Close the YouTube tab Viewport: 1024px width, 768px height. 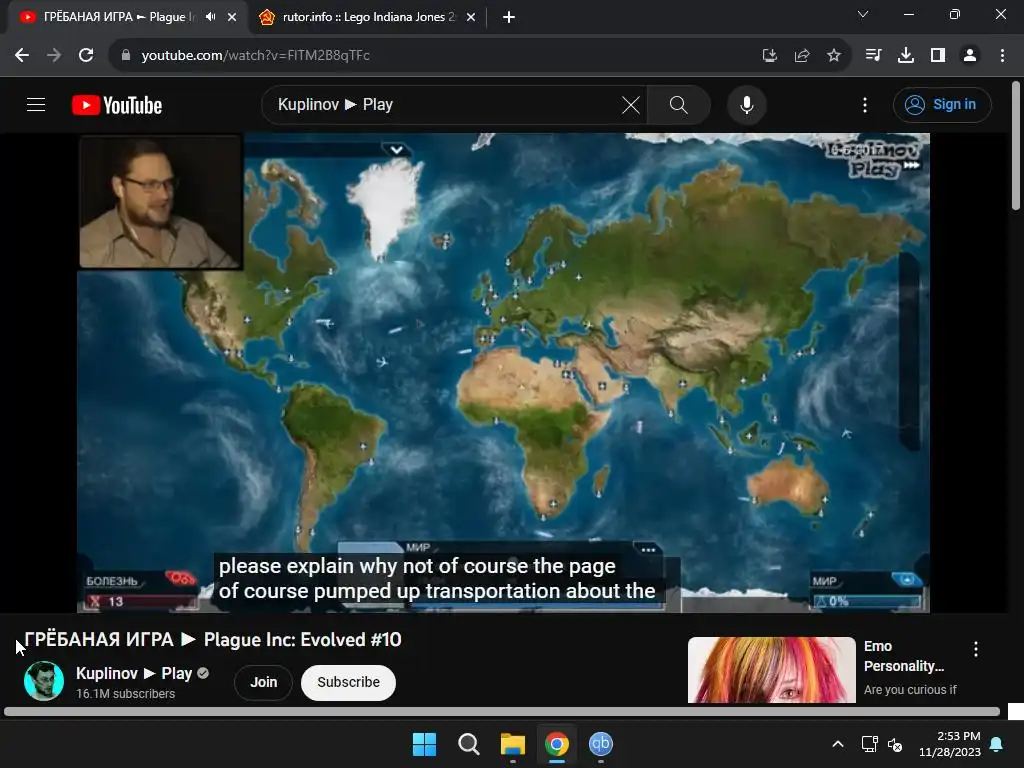point(232,18)
